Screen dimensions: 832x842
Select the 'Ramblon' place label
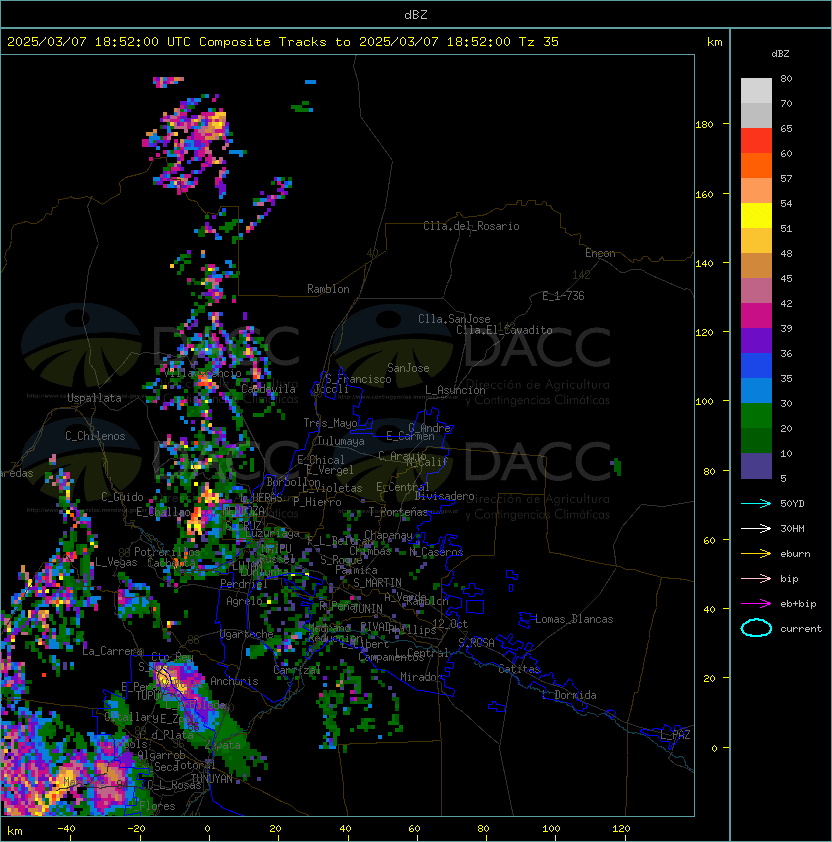click(x=328, y=289)
